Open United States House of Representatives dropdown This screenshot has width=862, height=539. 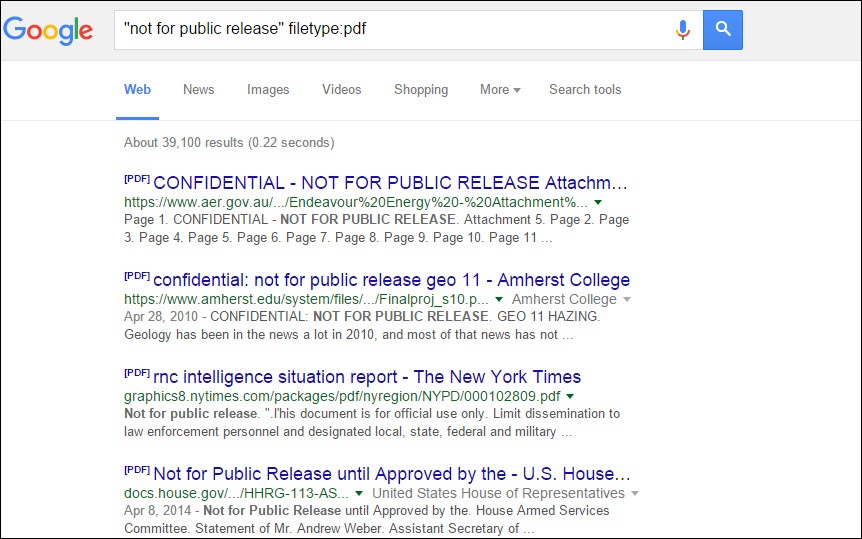point(634,493)
